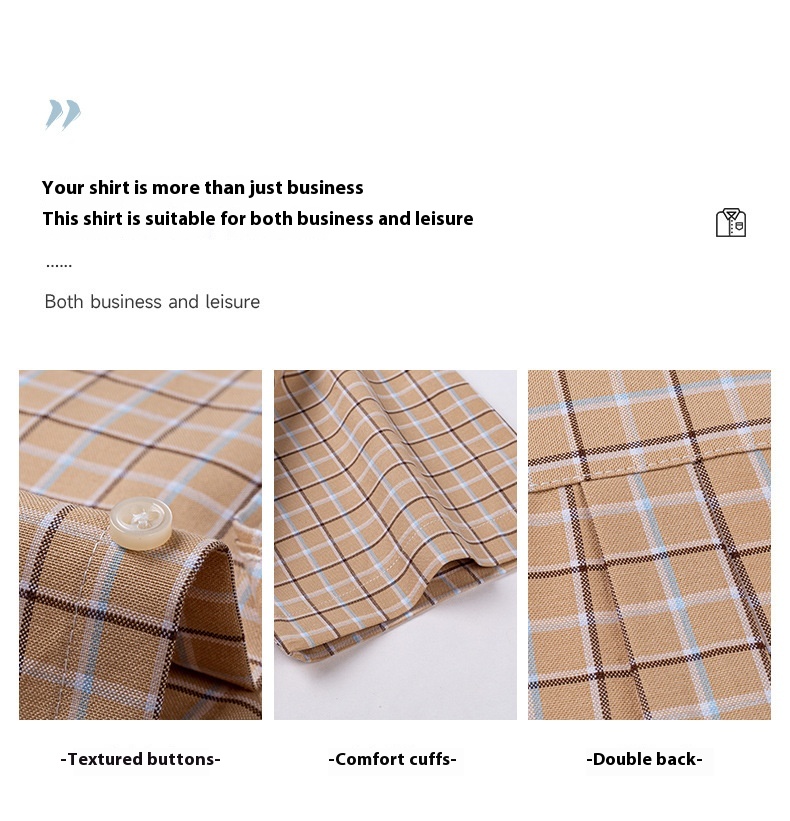This screenshot has width=790, height=821.
Task: Click the gray "Both business and leisure" subtitle
Action: (x=152, y=302)
